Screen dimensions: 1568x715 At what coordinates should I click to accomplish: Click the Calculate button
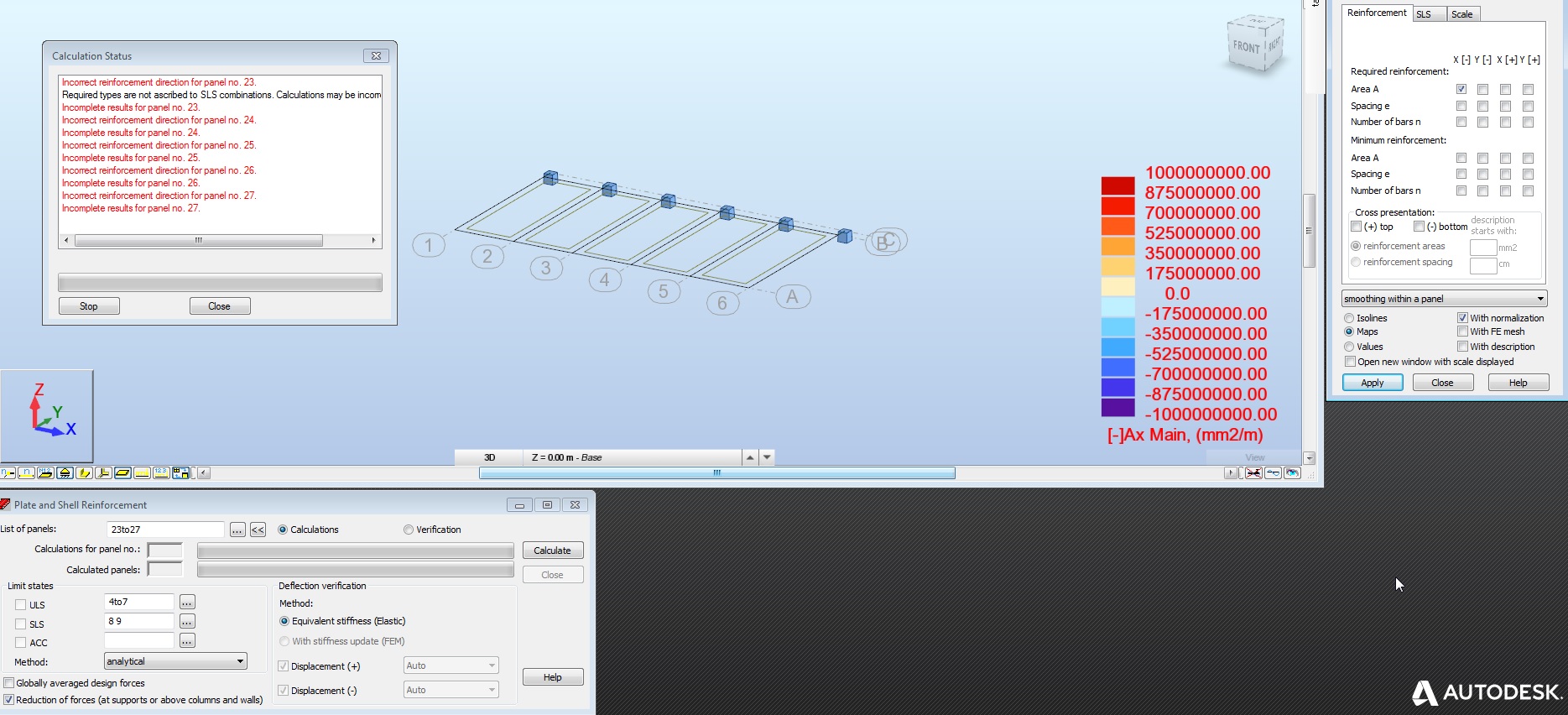(553, 551)
